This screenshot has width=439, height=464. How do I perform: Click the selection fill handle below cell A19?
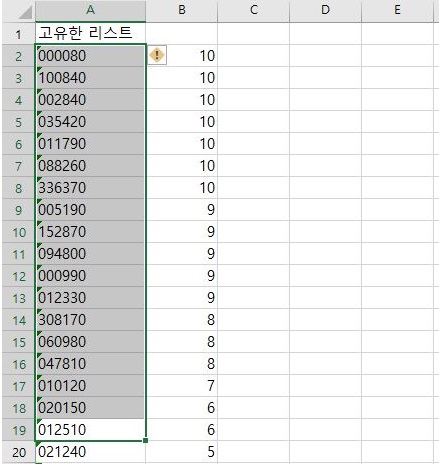145,441
